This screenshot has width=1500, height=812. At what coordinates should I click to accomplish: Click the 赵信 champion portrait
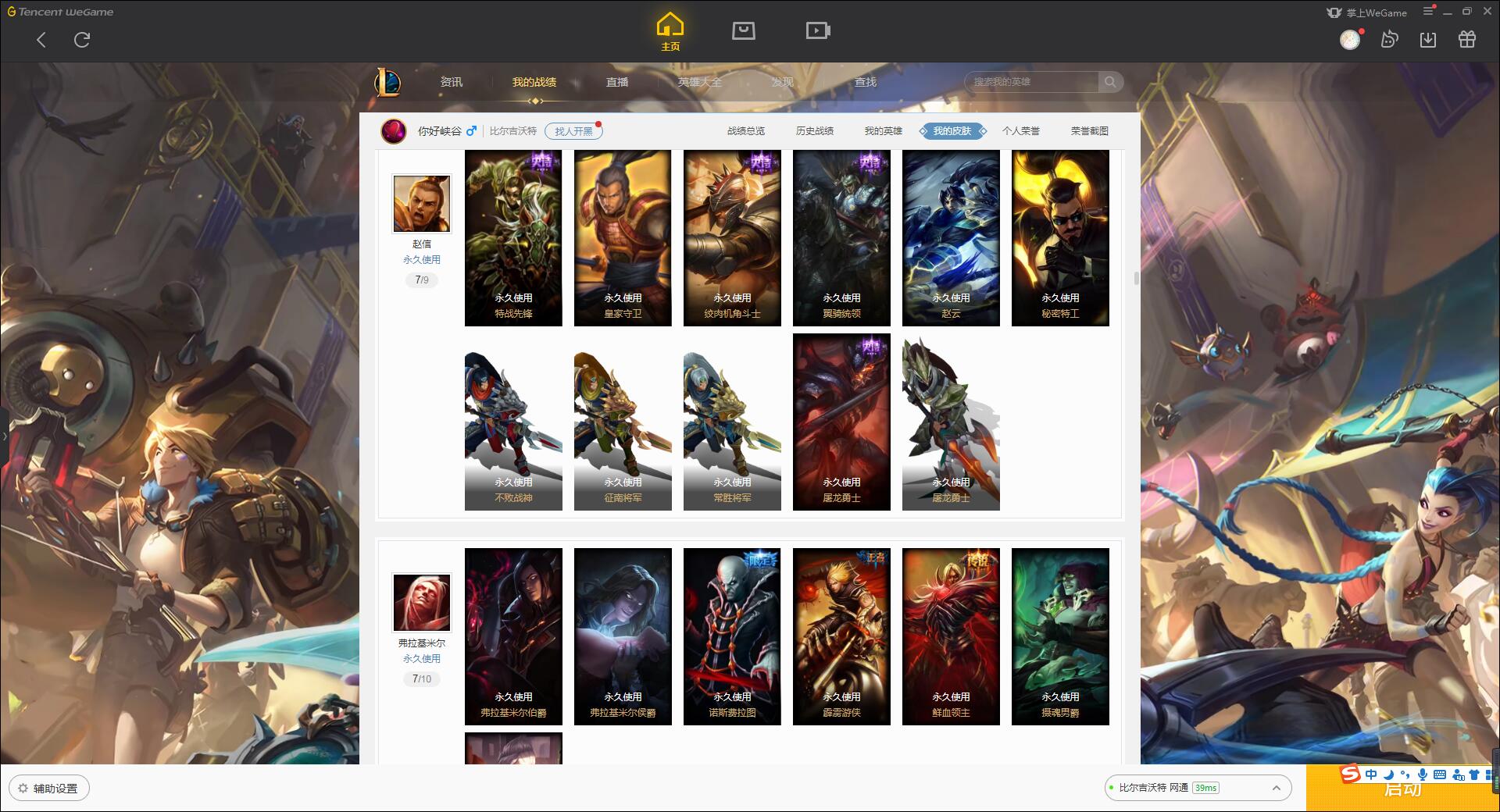pos(422,203)
